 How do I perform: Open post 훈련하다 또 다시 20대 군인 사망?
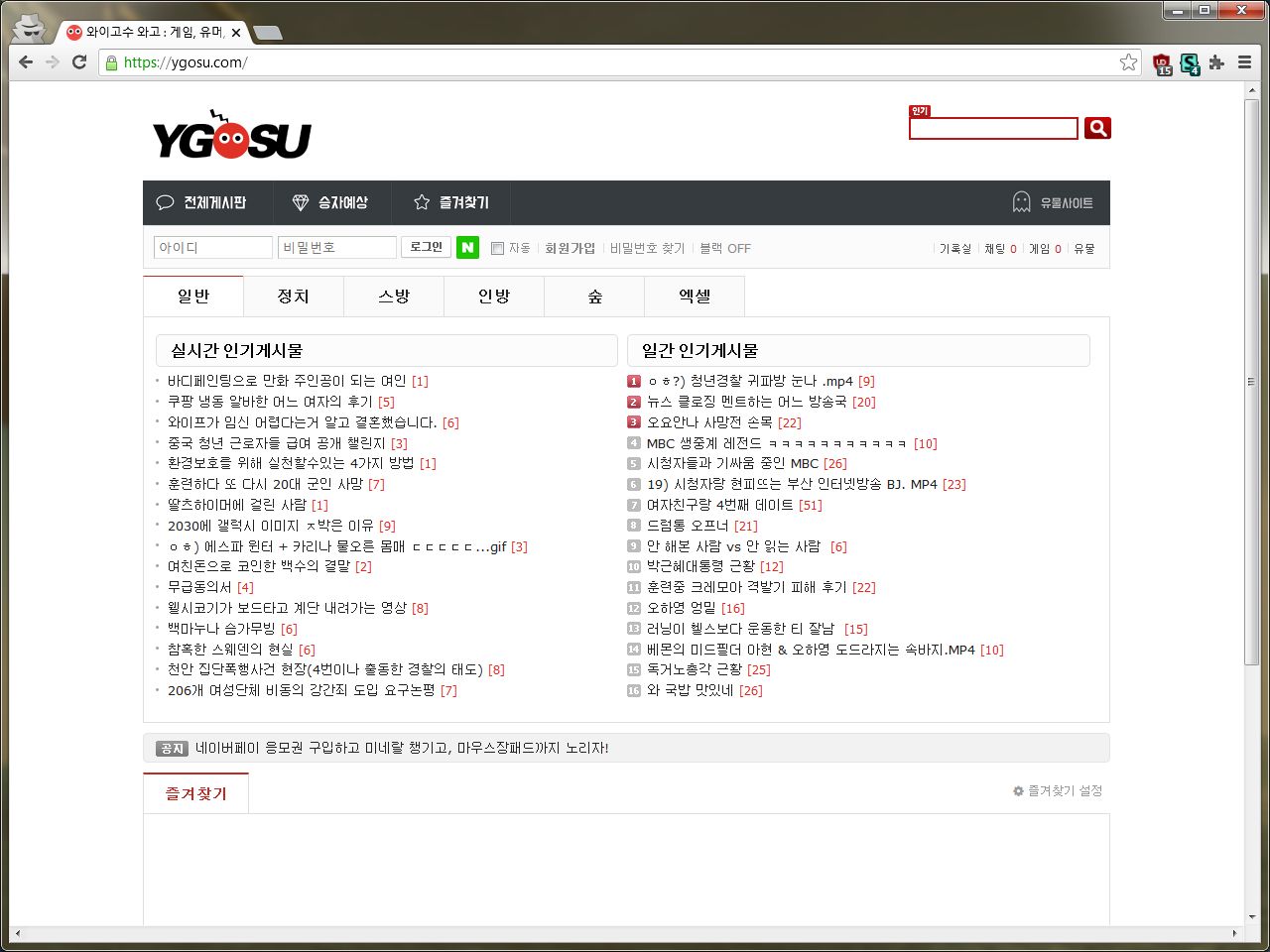coord(265,484)
